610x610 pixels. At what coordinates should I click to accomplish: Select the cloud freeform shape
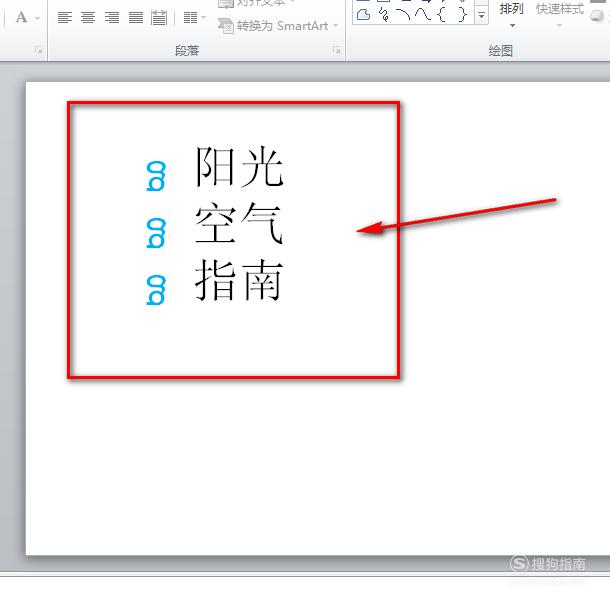(x=363, y=15)
